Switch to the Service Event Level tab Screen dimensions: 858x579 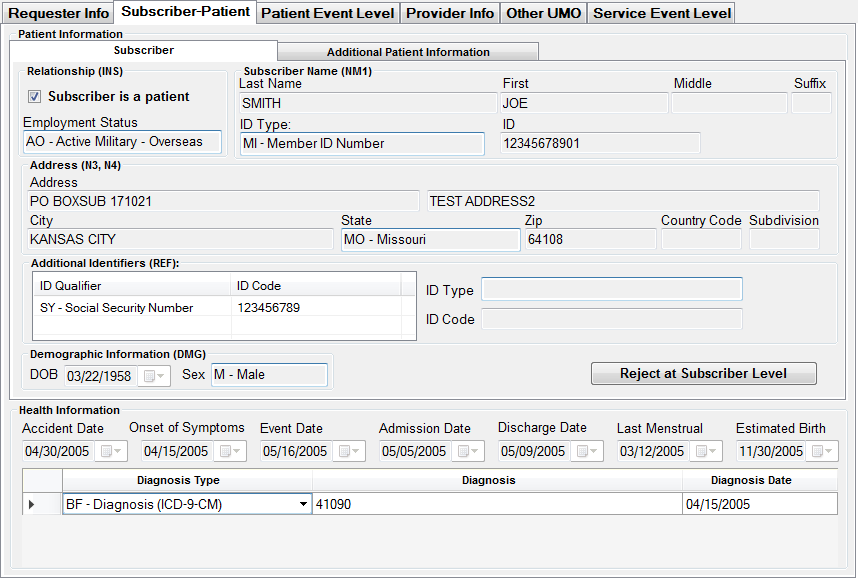coord(662,13)
